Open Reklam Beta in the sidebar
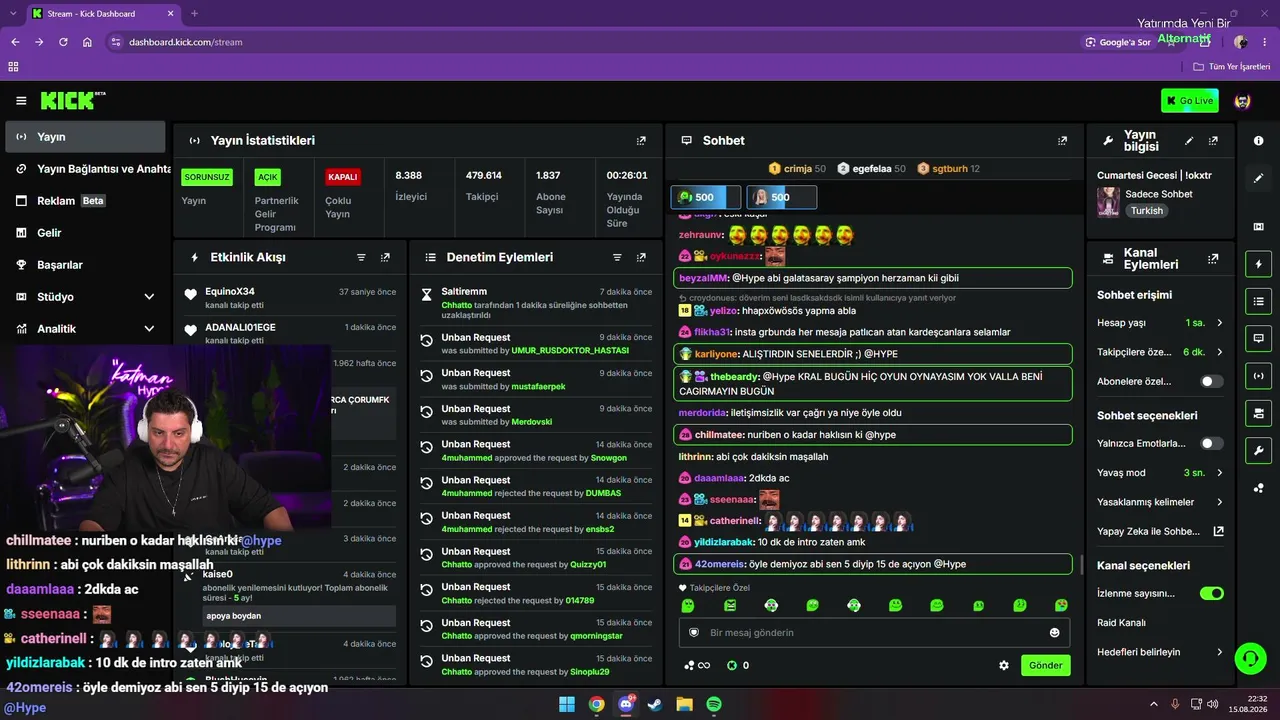The width and height of the screenshot is (1280, 720). coord(85,201)
